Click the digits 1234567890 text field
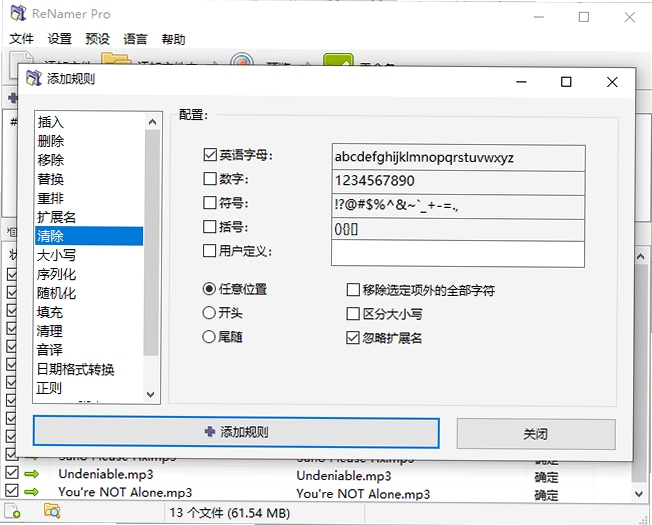 [458, 182]
